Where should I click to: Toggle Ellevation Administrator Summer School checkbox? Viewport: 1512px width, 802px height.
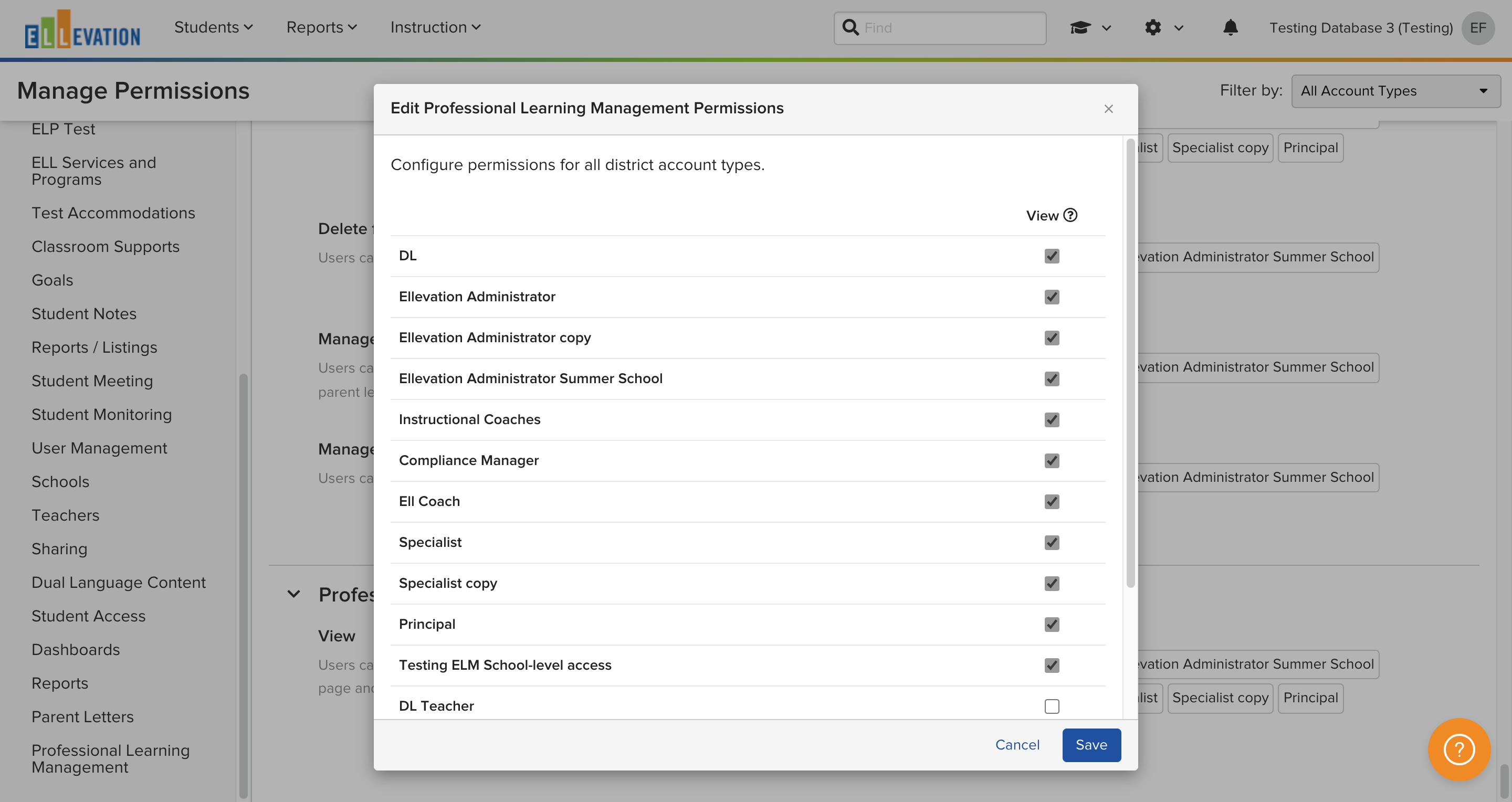[1052, 379]
